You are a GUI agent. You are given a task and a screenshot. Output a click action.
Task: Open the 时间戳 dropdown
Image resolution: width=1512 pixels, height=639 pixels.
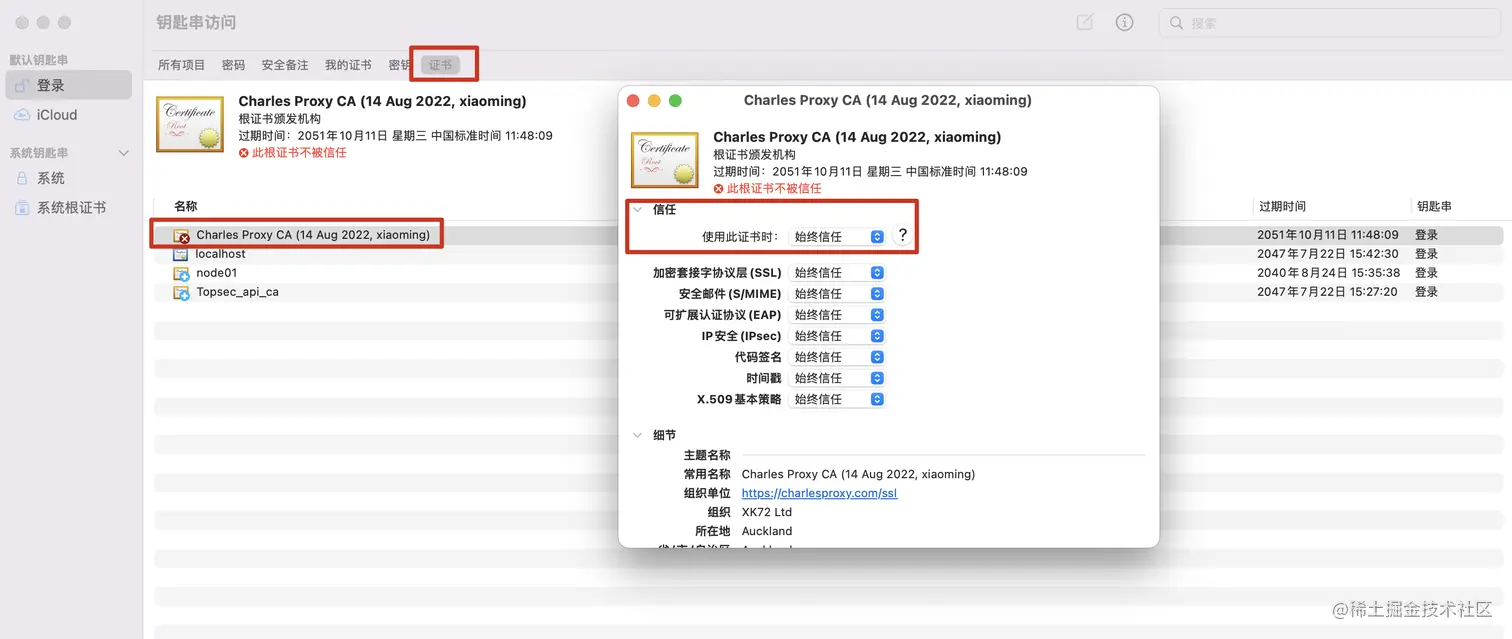click(837, 378)
